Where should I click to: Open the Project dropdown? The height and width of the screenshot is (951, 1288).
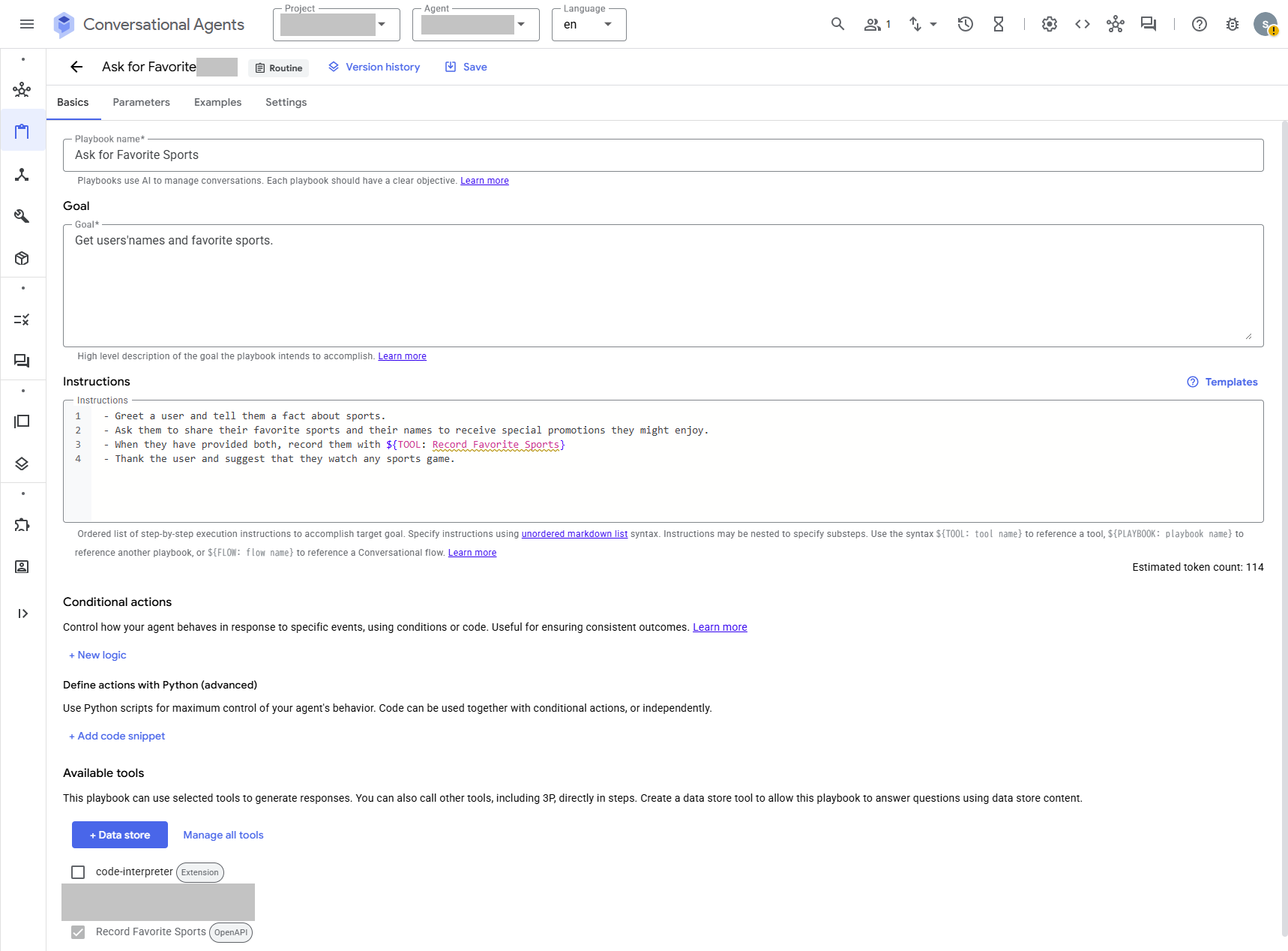337,25
